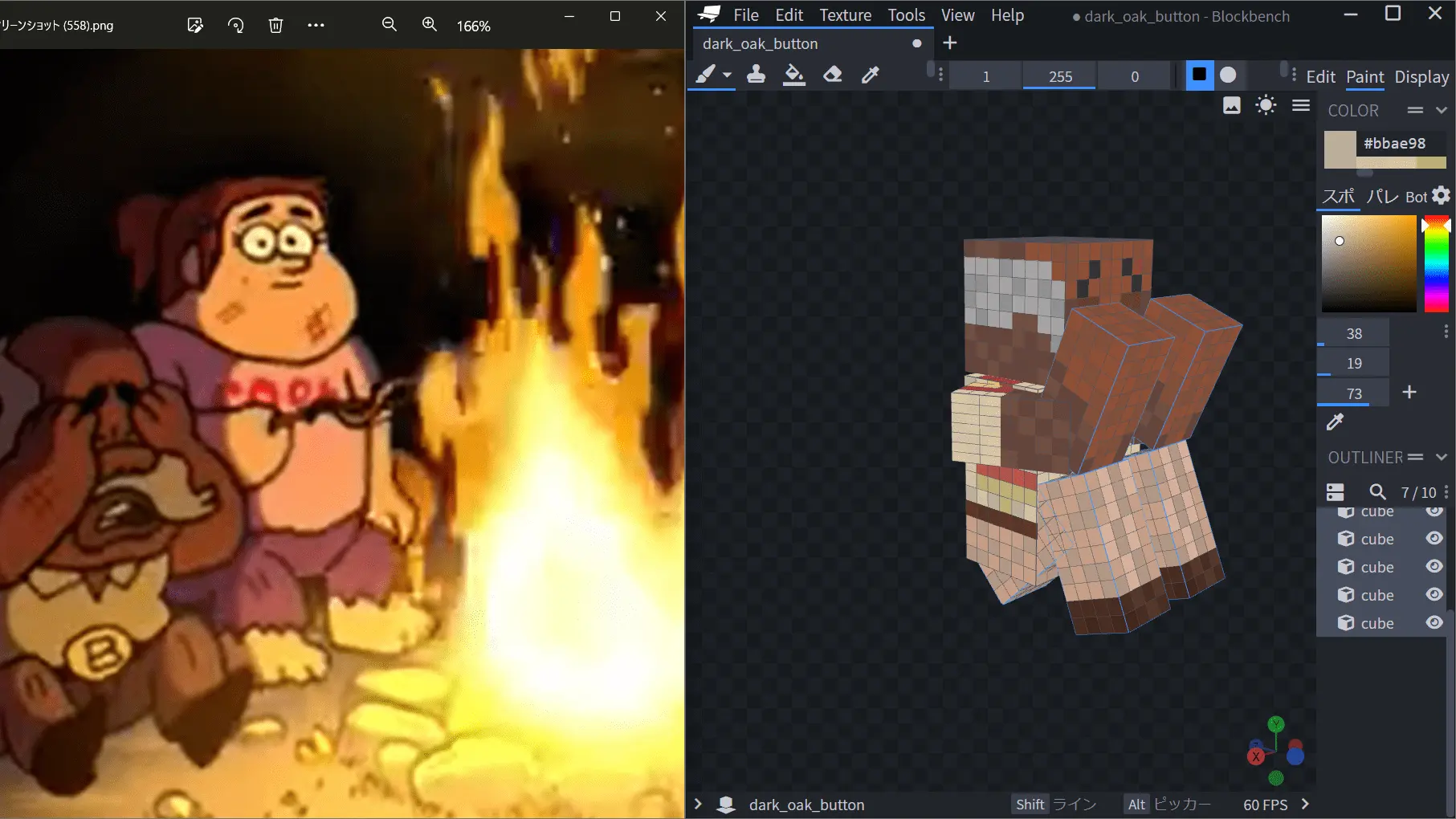Add current color to palette with plus
The width and height of the screenshot is (1456, 819).
1409,392
